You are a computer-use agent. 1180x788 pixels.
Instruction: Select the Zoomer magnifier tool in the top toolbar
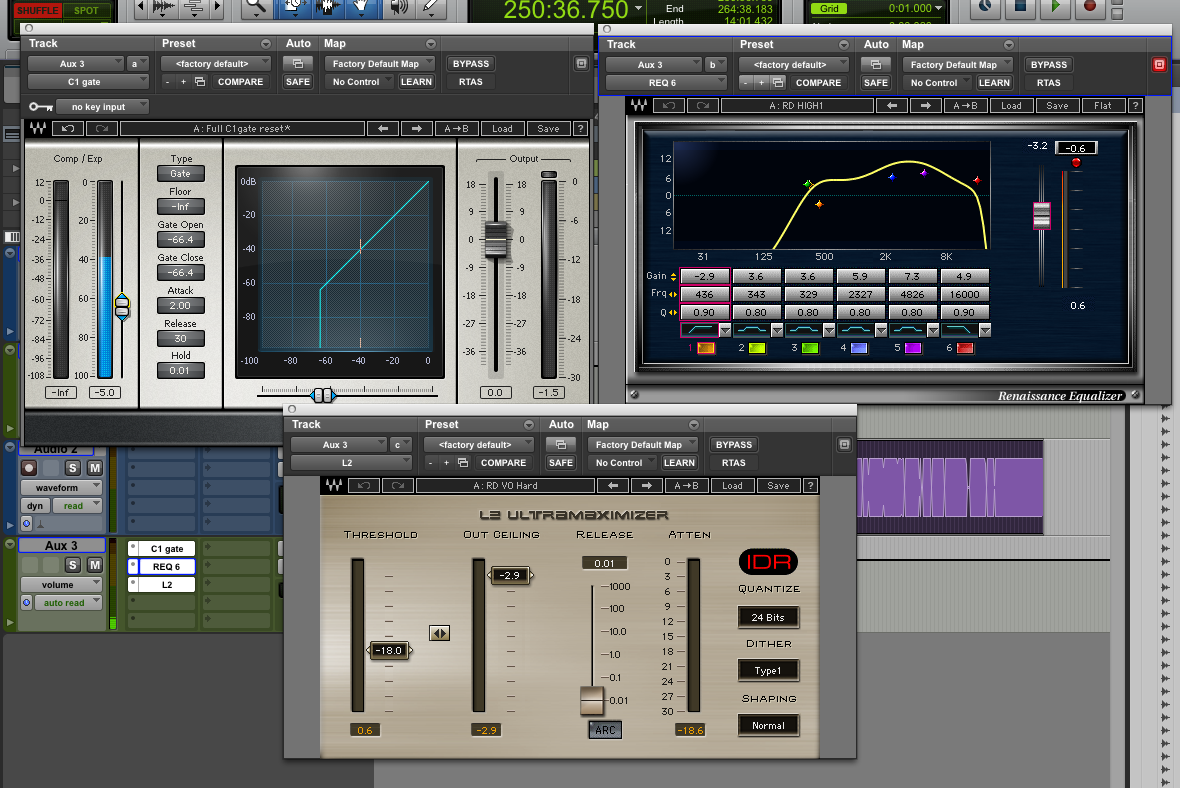[x=256, y=8]
